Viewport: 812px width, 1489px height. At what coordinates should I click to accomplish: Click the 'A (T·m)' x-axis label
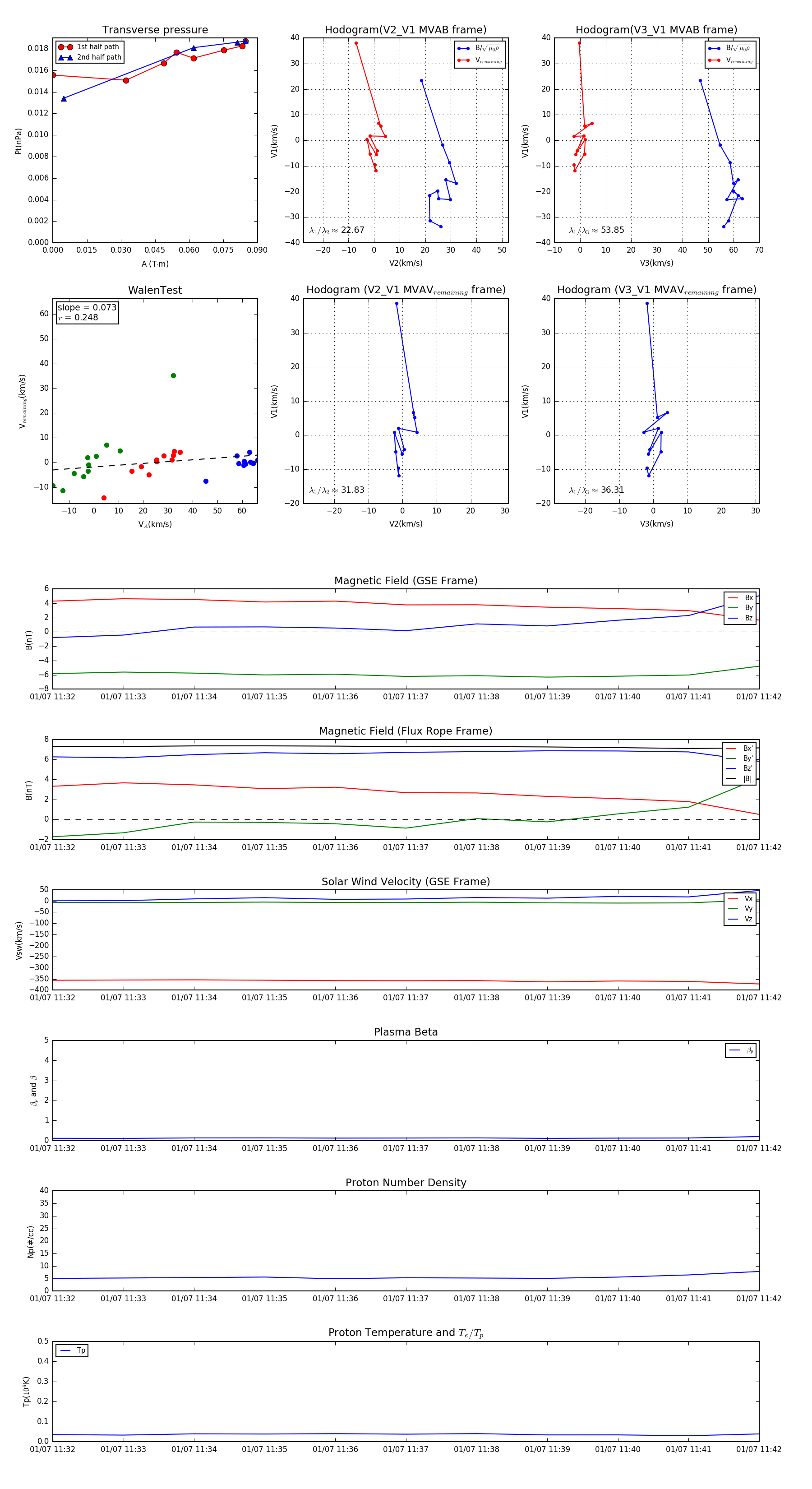pos(155,264)
